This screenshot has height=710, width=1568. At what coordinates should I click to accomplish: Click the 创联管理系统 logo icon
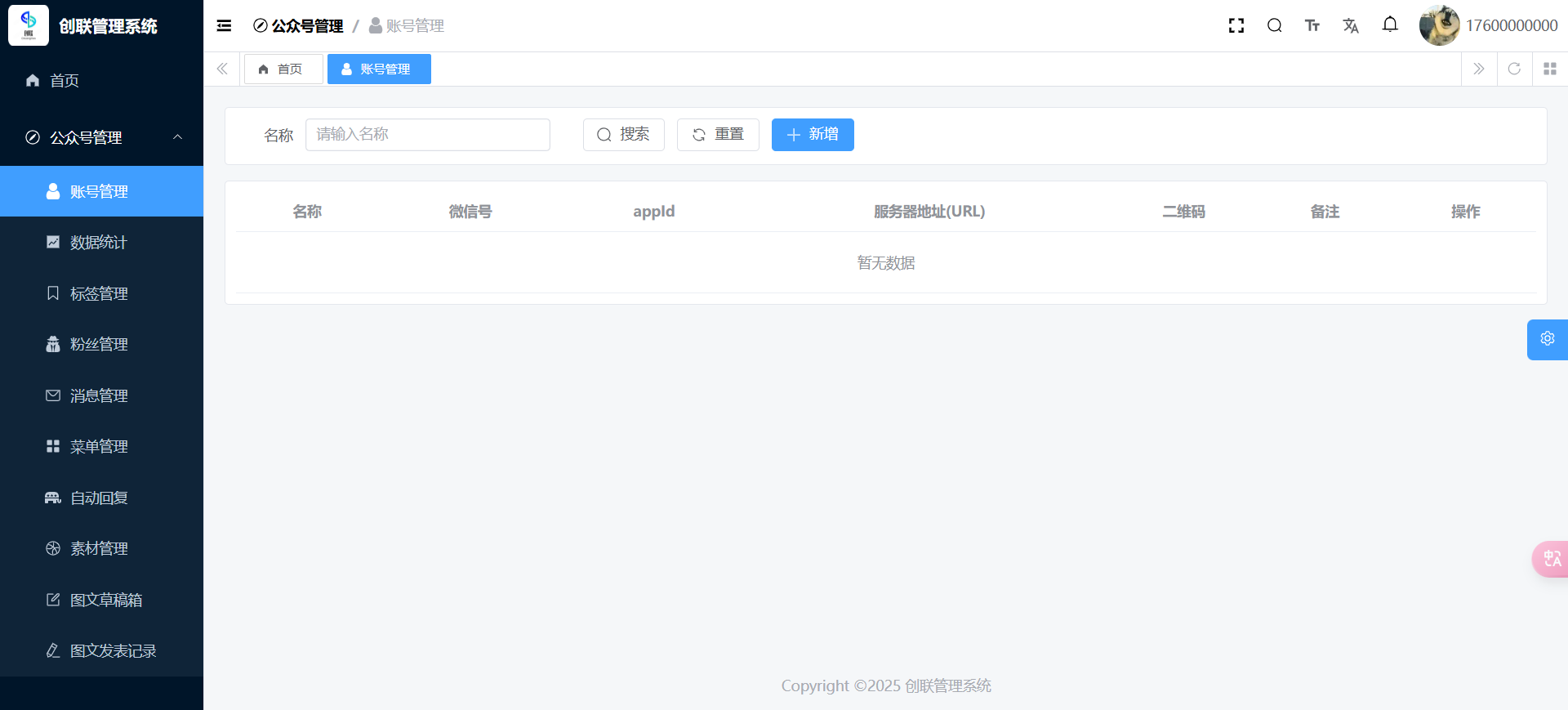pyautogui.click(x=29, y=25)
